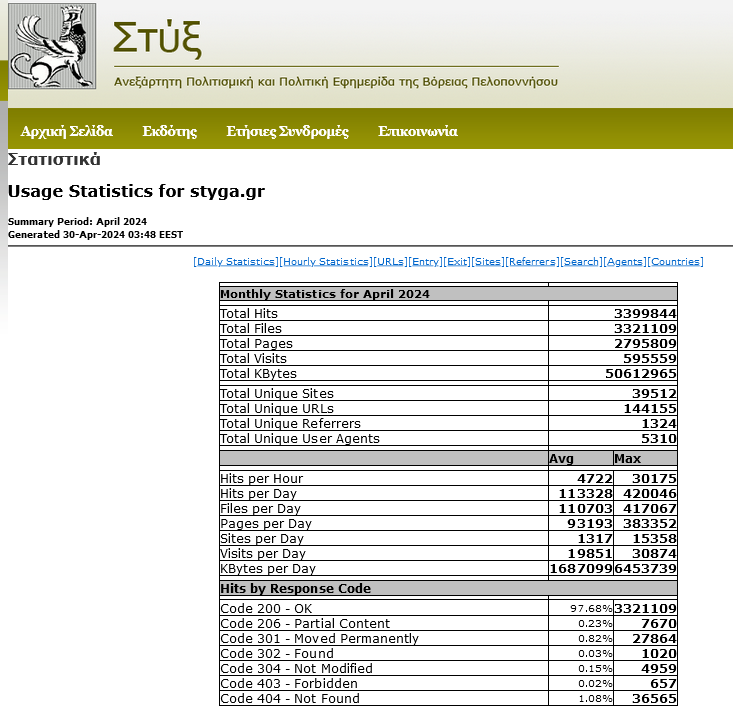733x706 pixels.
Task: Select Hits per Hour average 4722
Action: [x=595, y=478]
